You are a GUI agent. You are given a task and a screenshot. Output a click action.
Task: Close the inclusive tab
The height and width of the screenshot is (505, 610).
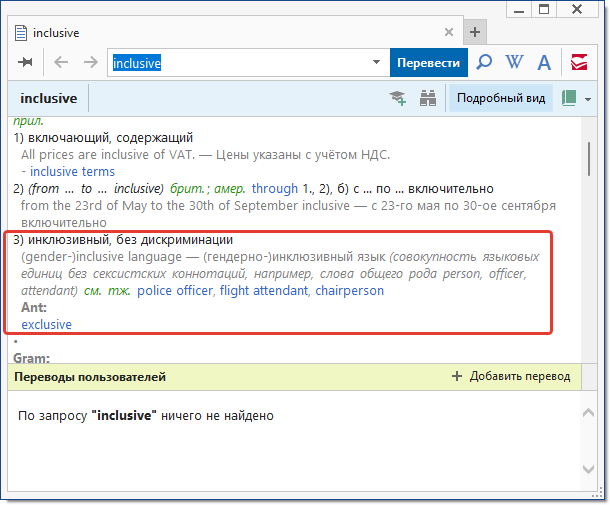coord(447,32)
